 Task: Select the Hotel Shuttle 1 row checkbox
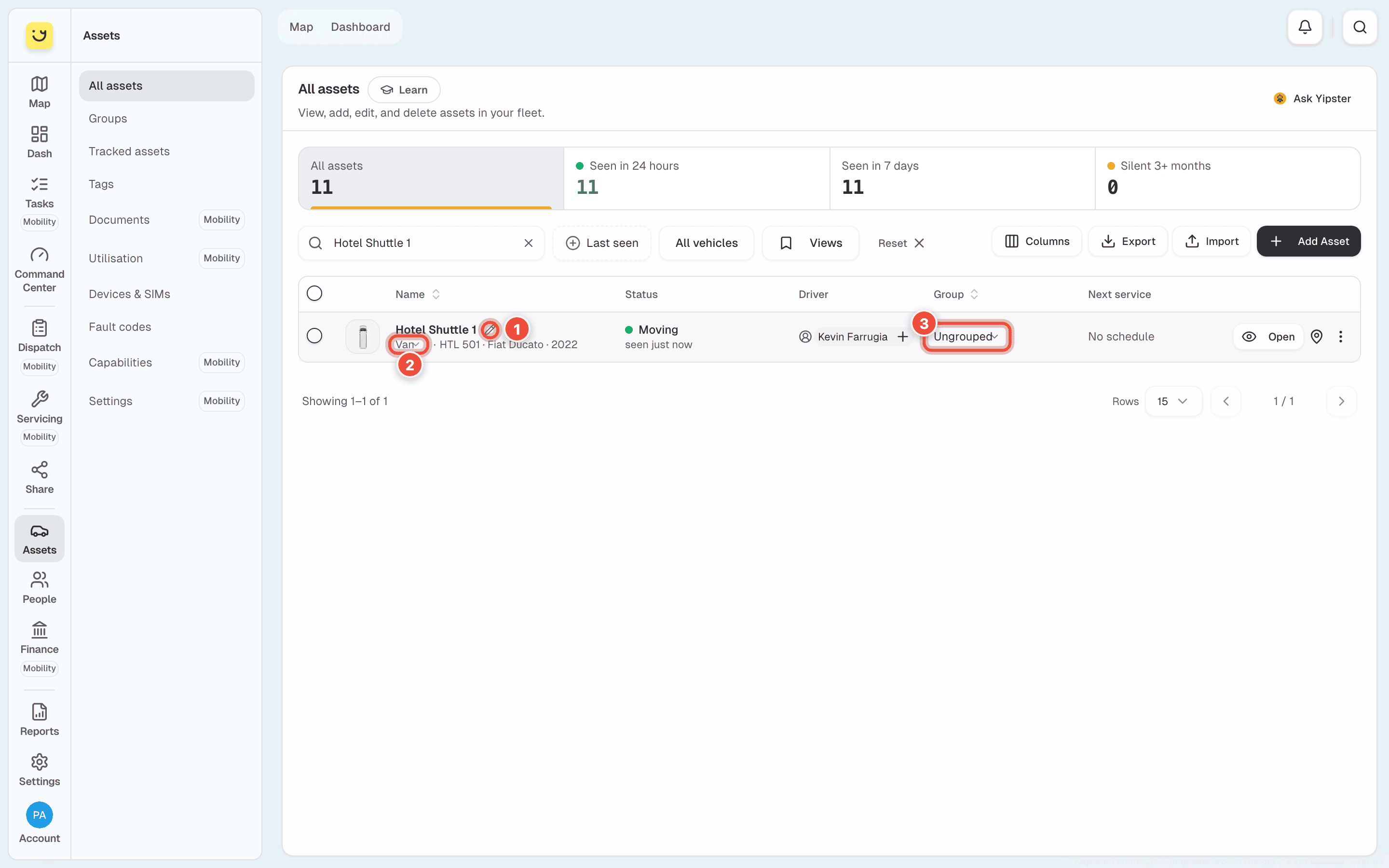pyautogui.click(x=314, y=336)
